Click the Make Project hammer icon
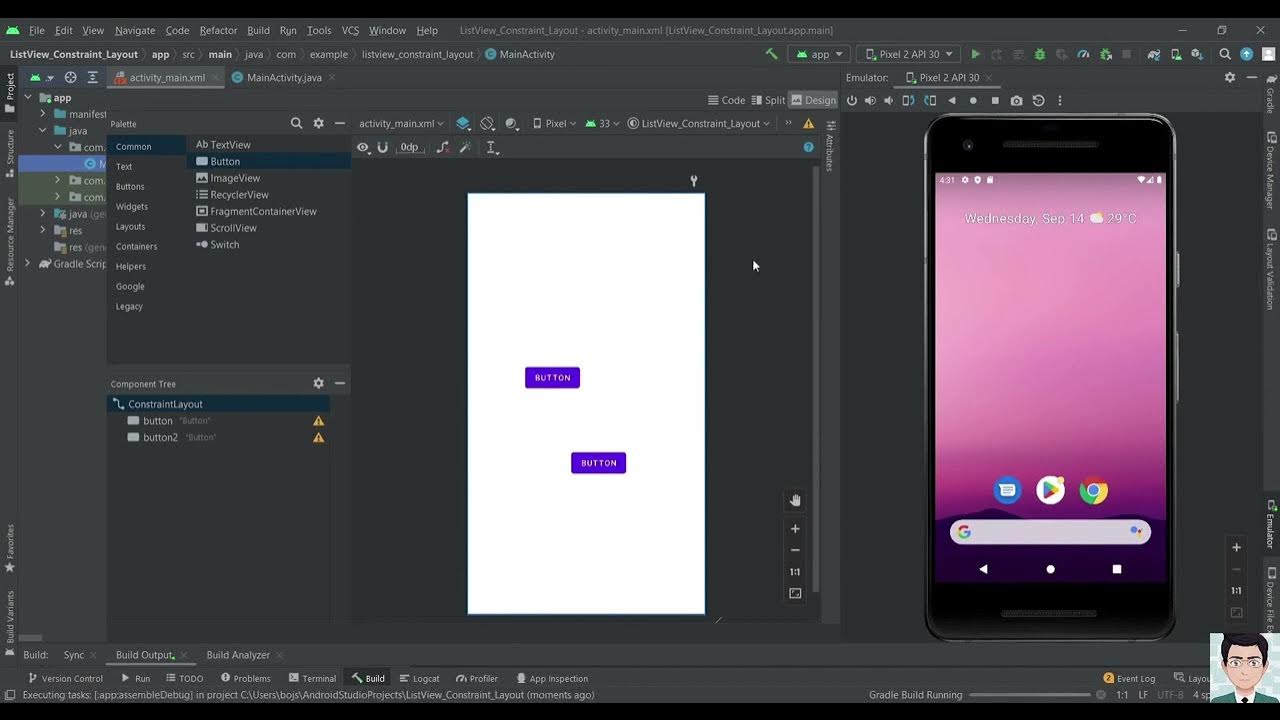 click(771, 54)
